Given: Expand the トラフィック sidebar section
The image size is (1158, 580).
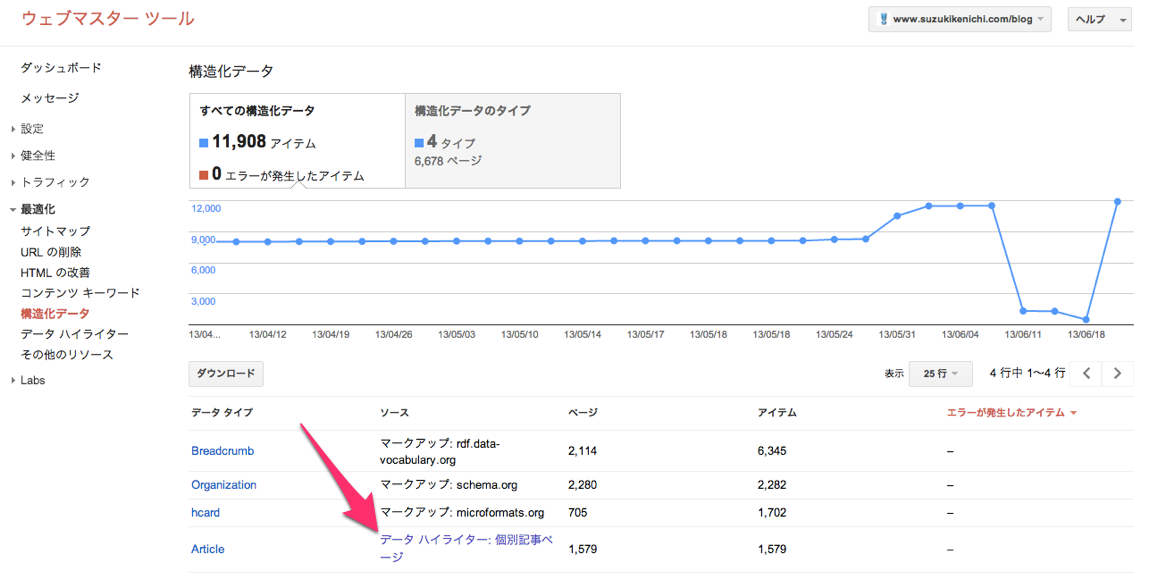Looking at the screenshot, I should pos(50,182).
